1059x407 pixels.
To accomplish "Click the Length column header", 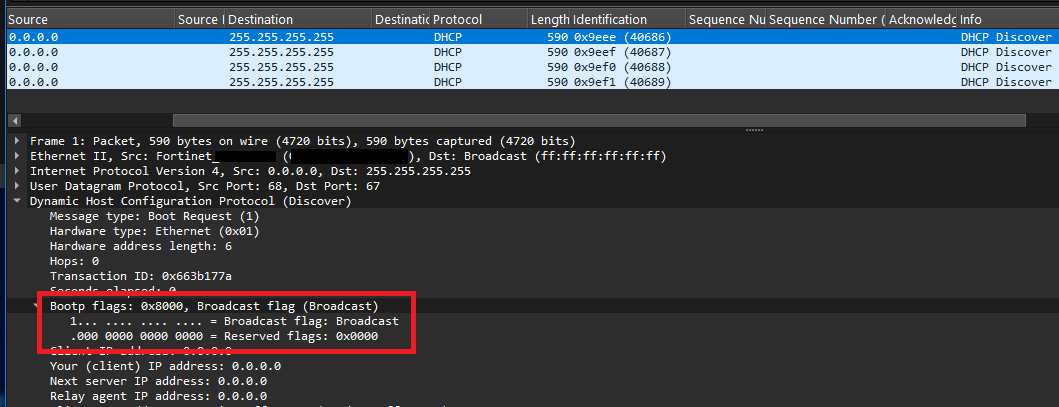I will pyautogui.click(x=549, y=20).
